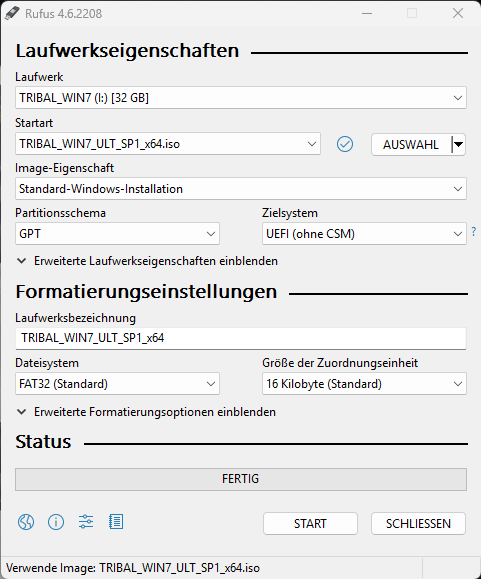481x579 pixels.
Task: Open the Zuordnungseinheit cluster size dropdown
Action: (x=364, y=384)
